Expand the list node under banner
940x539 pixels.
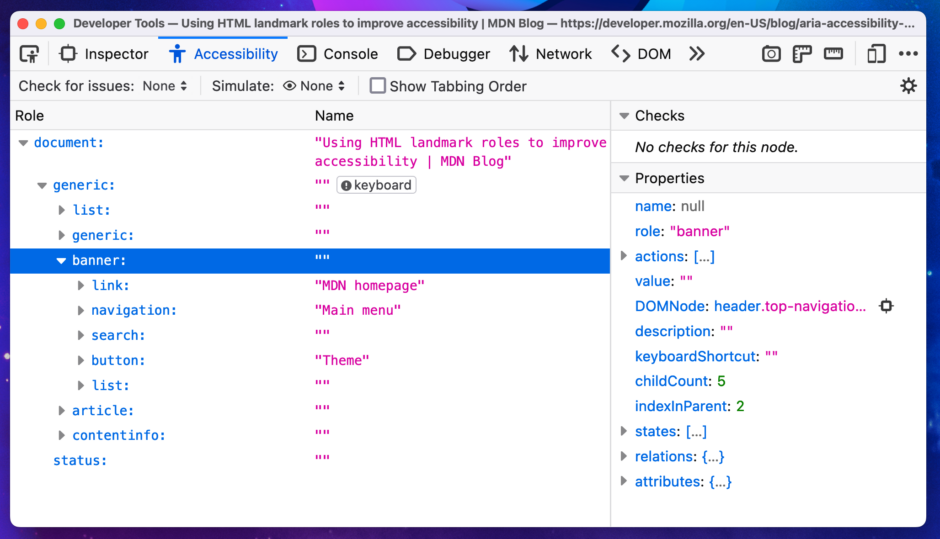click(80, 386)
